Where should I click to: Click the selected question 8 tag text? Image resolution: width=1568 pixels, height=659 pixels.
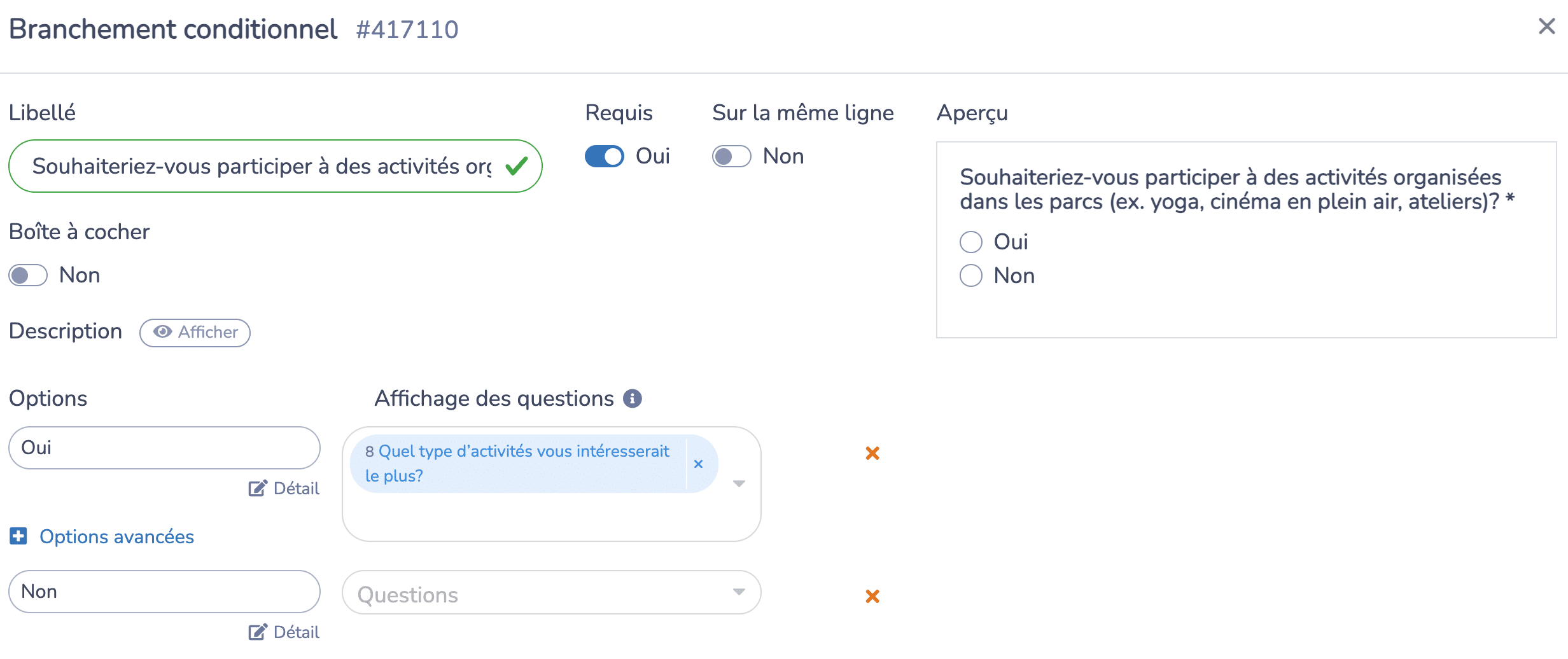coord(517,464)
